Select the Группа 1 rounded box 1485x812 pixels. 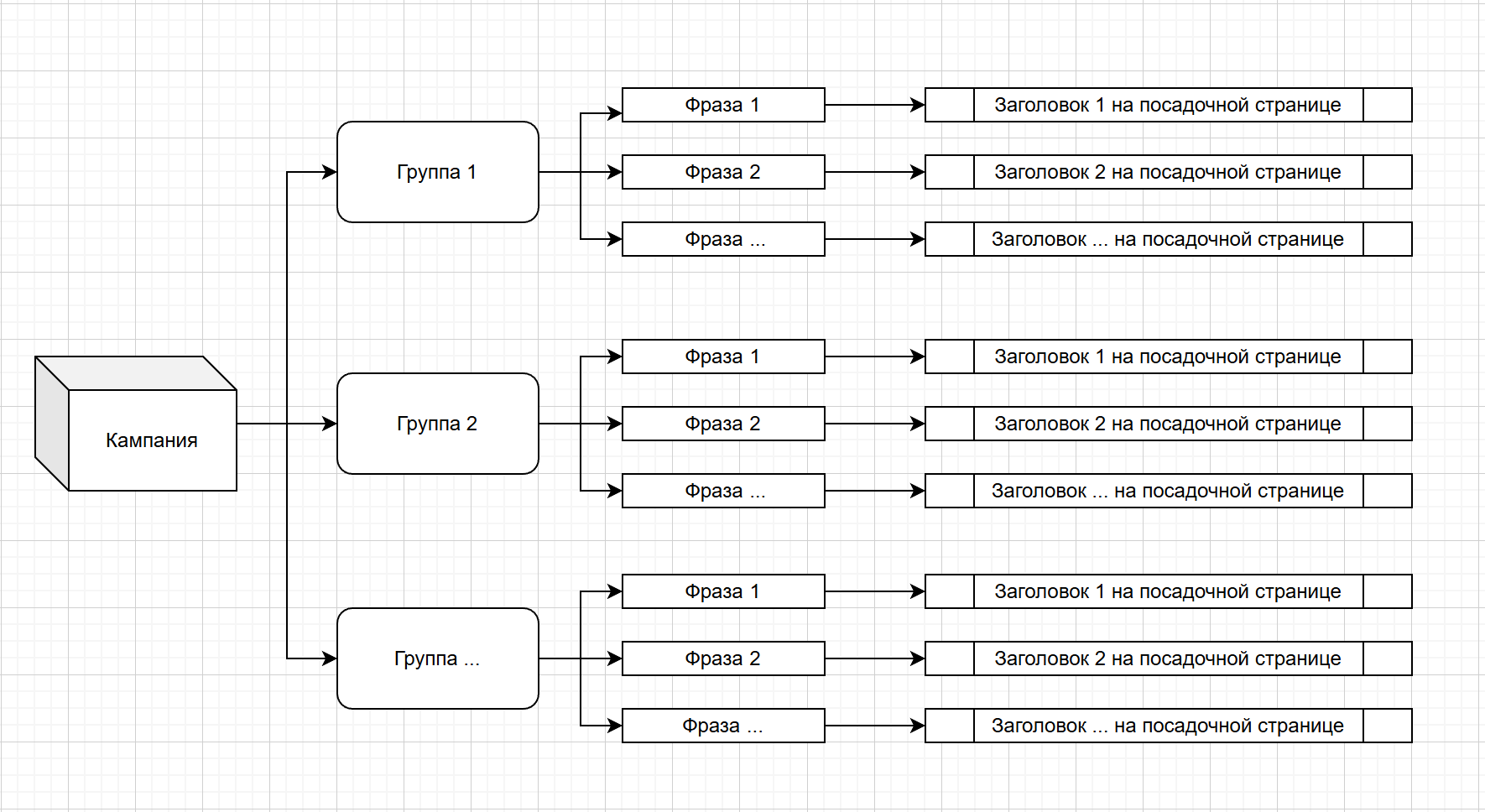click(x=438, y=172)
